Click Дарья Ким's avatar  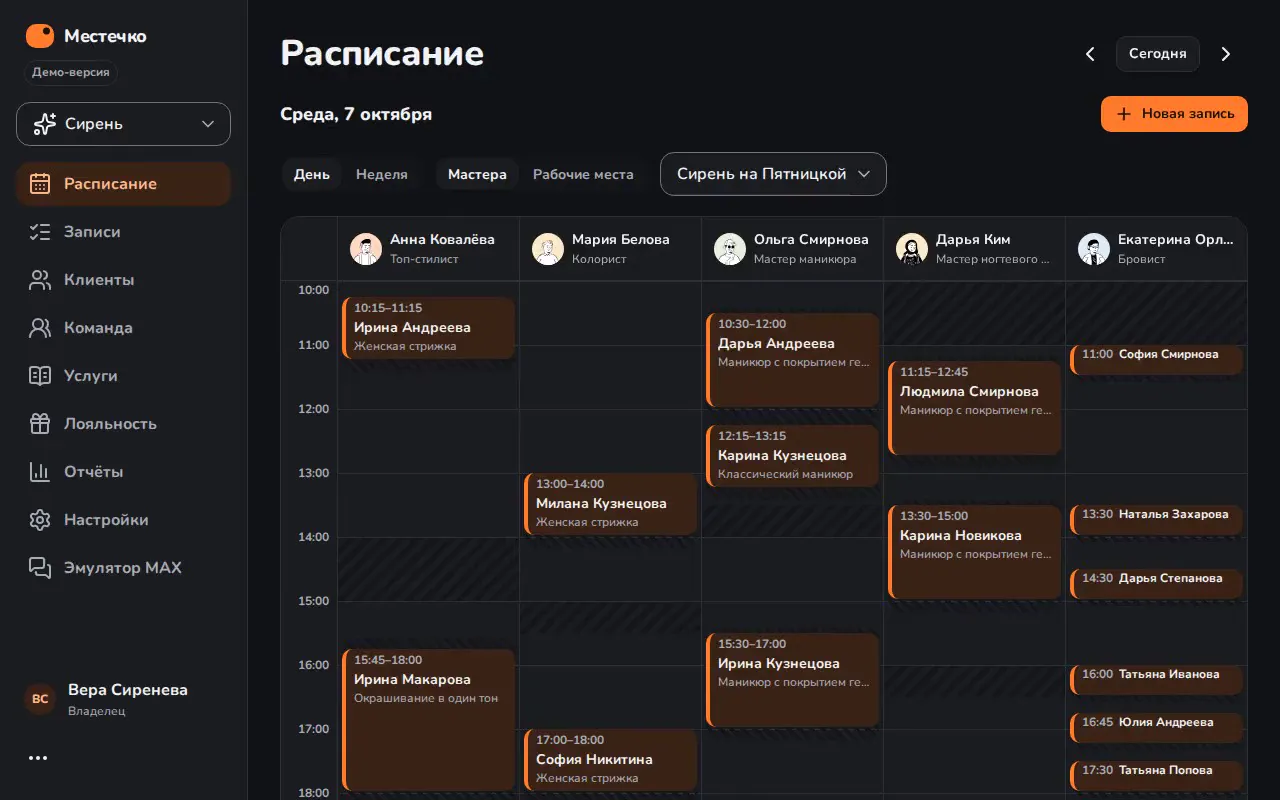click(912, 249)
